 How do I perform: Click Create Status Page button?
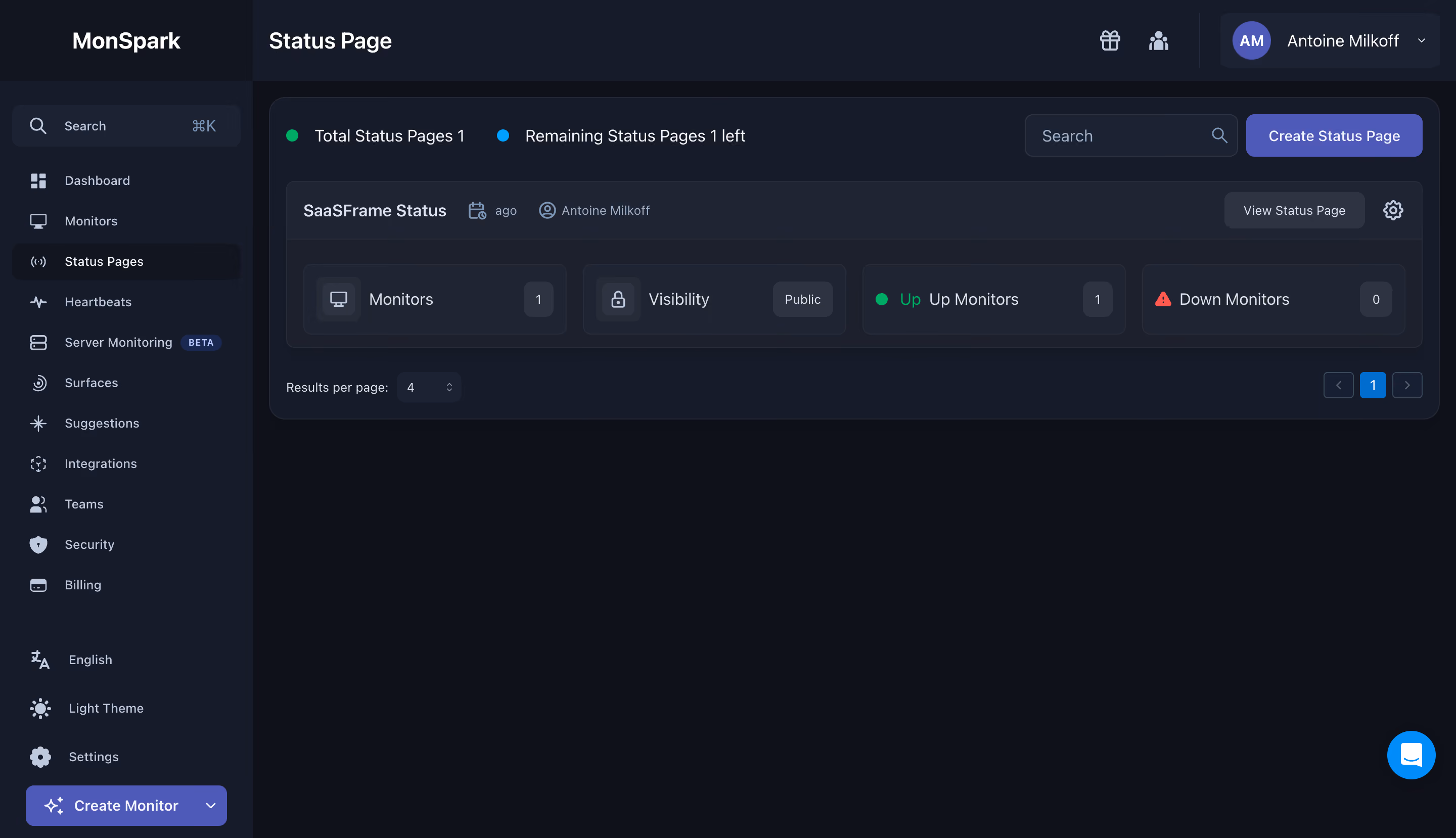[1334, 135]
